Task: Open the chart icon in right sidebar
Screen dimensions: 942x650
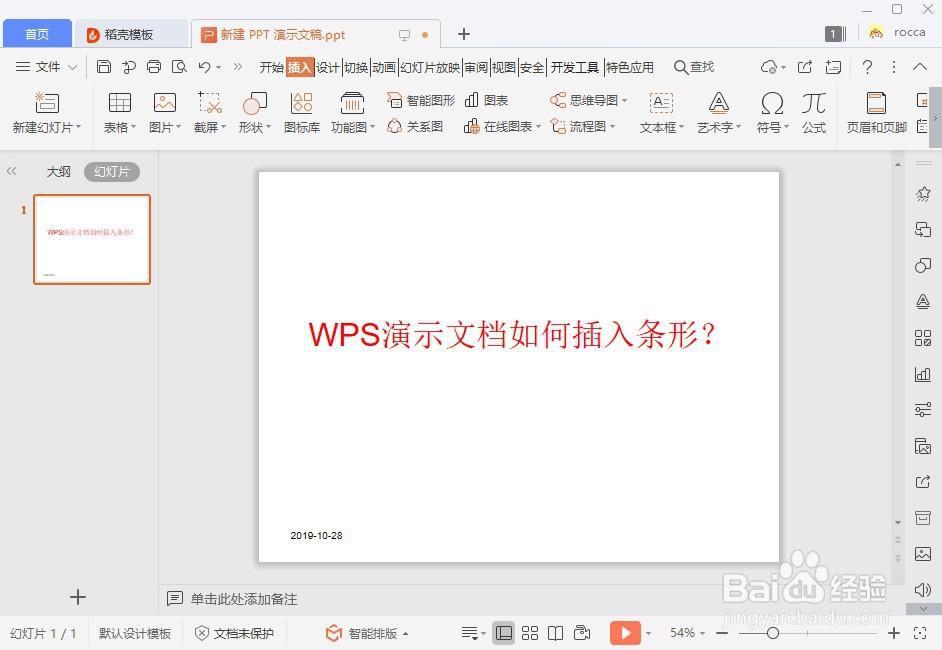Action: [x=923, y=374]
